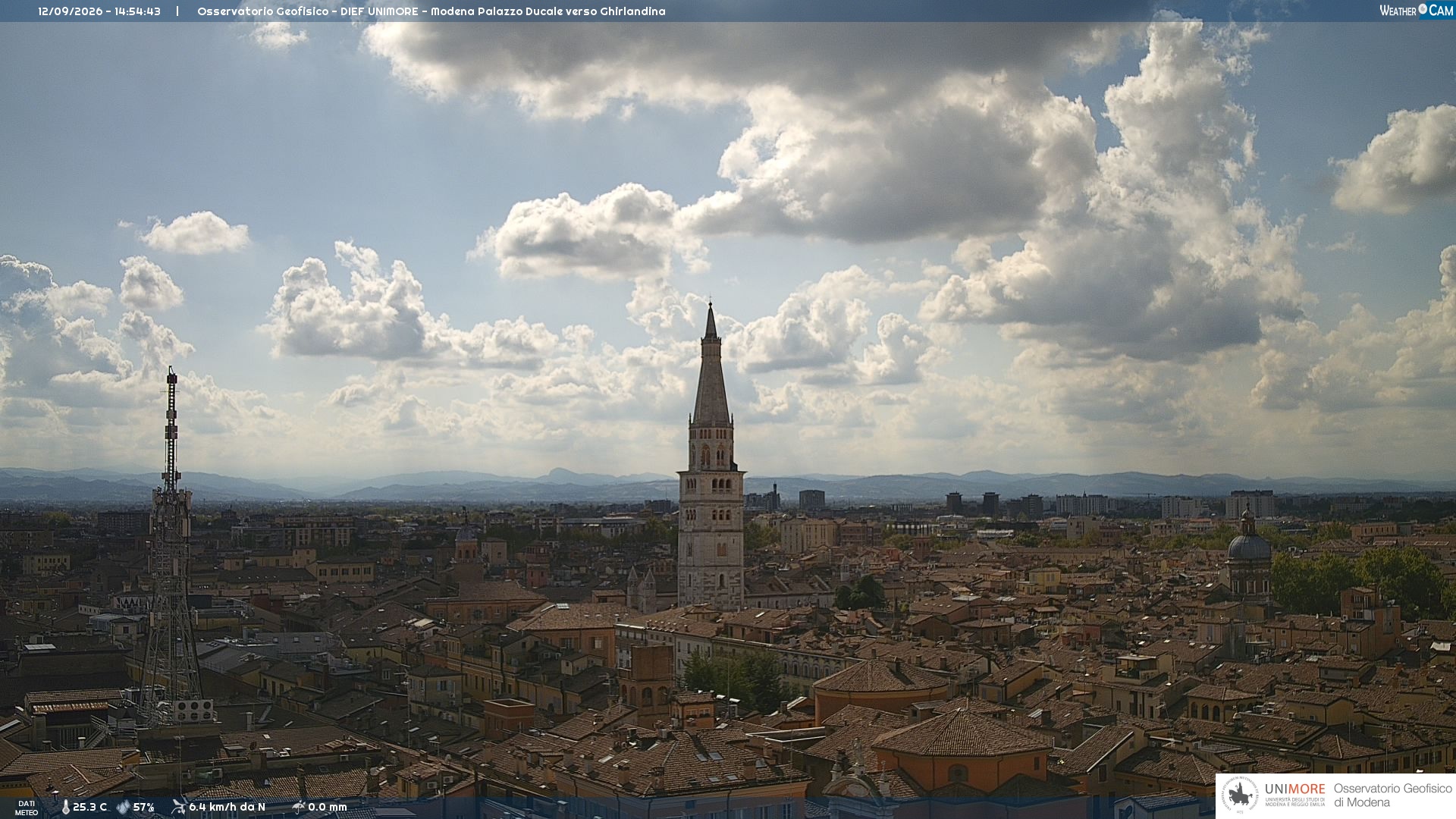Click the 57% humidity reading

coord(144,808)
